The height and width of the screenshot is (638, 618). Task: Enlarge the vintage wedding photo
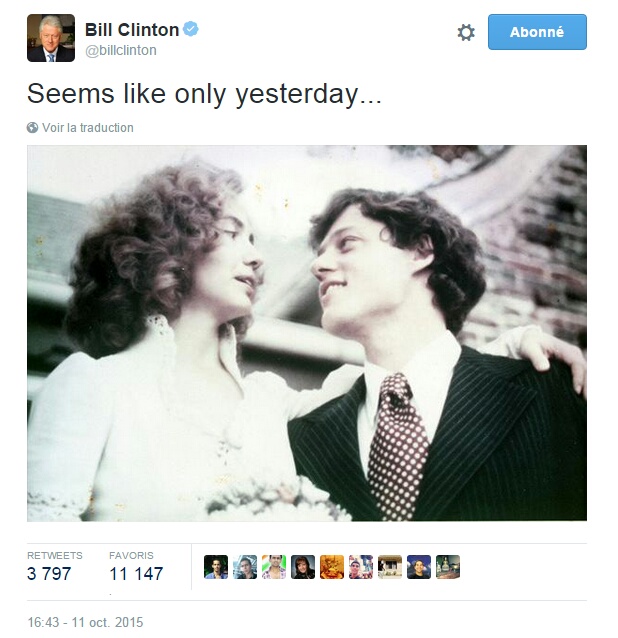(x=306, y=333)
